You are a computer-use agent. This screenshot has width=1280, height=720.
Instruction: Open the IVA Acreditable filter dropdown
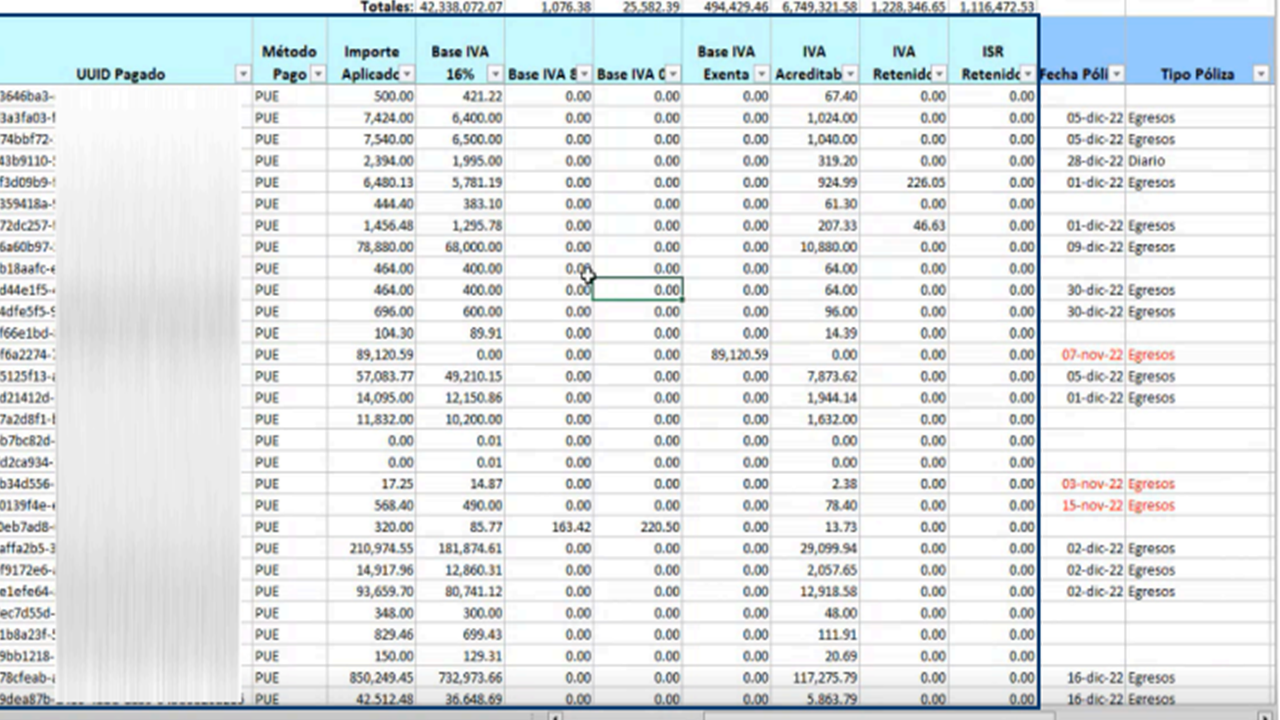849,74
